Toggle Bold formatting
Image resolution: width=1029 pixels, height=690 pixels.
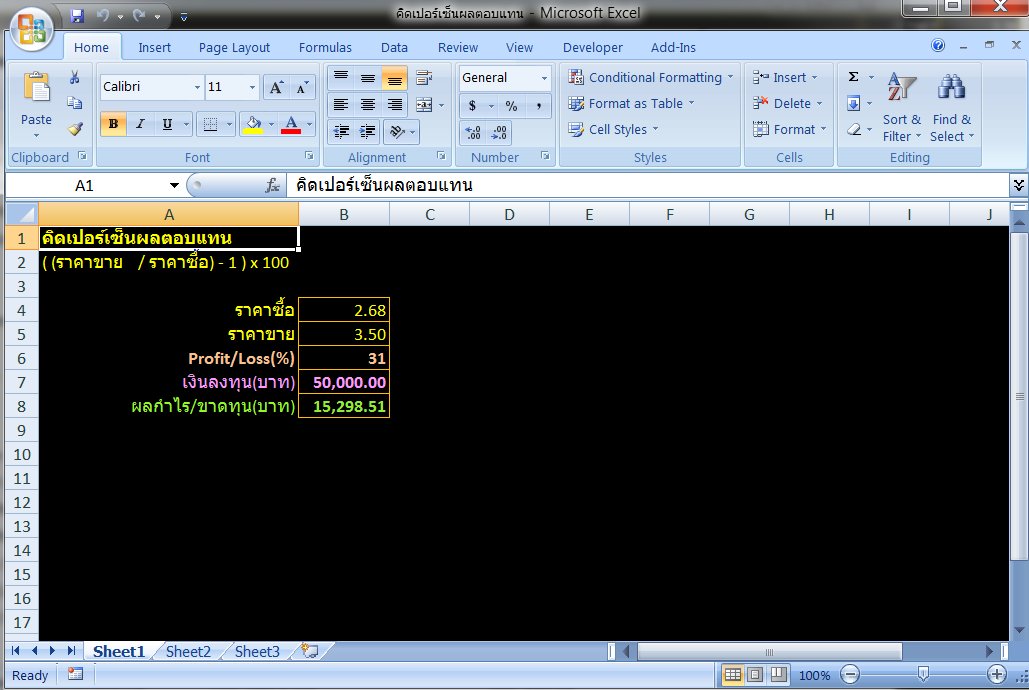pos(113,124)
